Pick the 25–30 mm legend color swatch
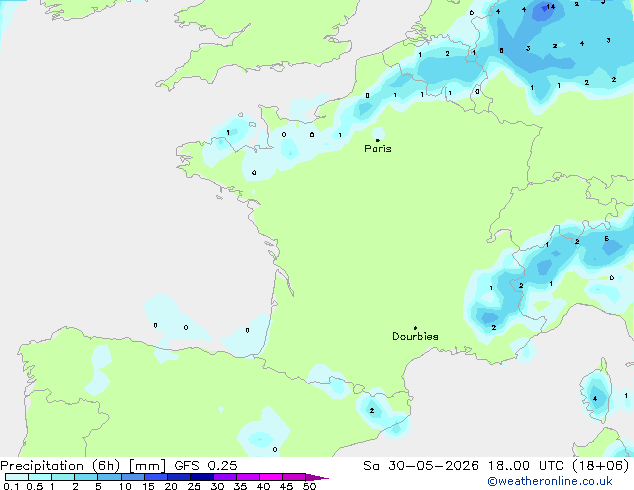This screenshot has height=490, width=634. pyautogui.click(x=202, y=477)
